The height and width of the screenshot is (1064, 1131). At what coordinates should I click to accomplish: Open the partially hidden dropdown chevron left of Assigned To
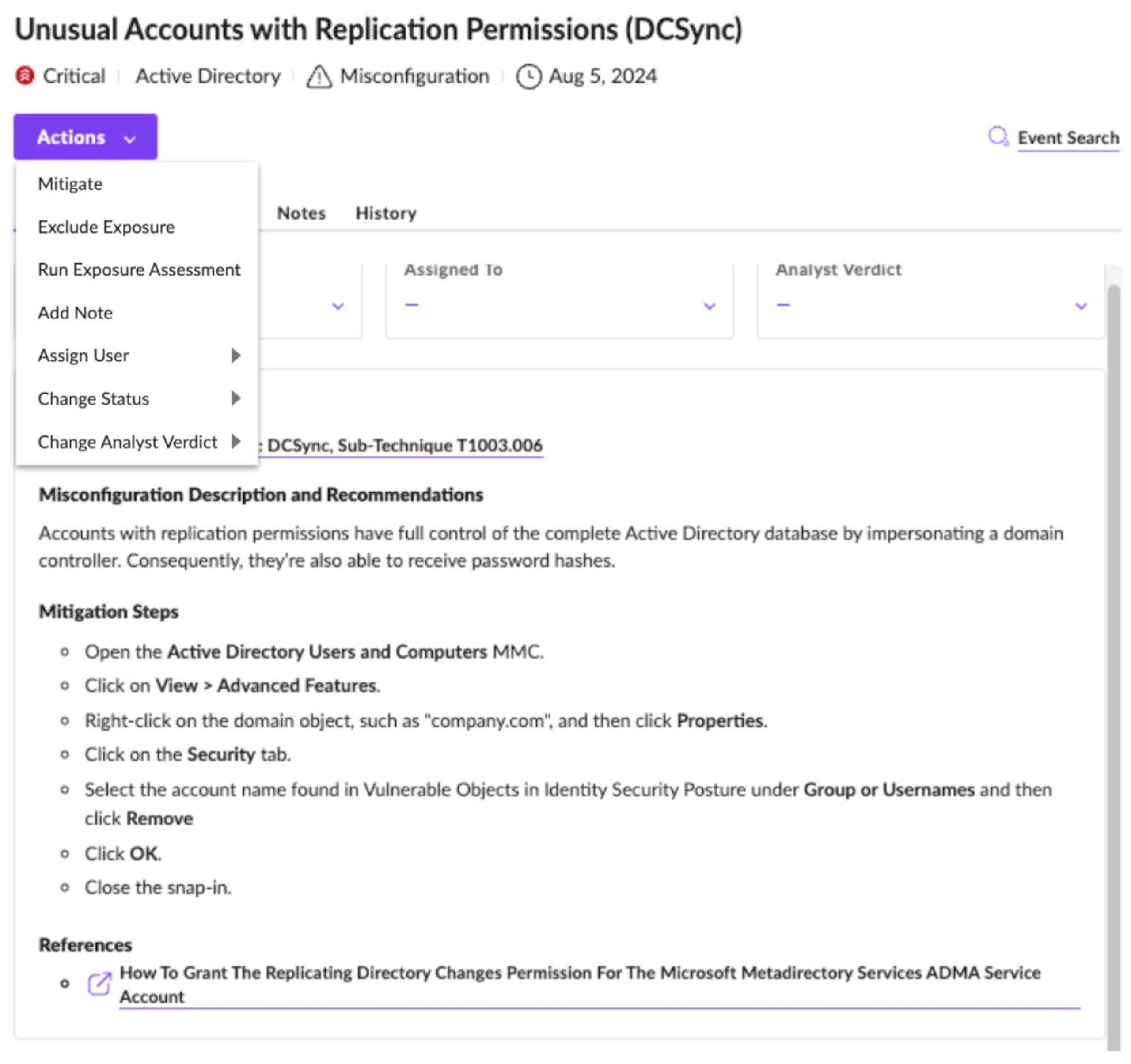338,307
